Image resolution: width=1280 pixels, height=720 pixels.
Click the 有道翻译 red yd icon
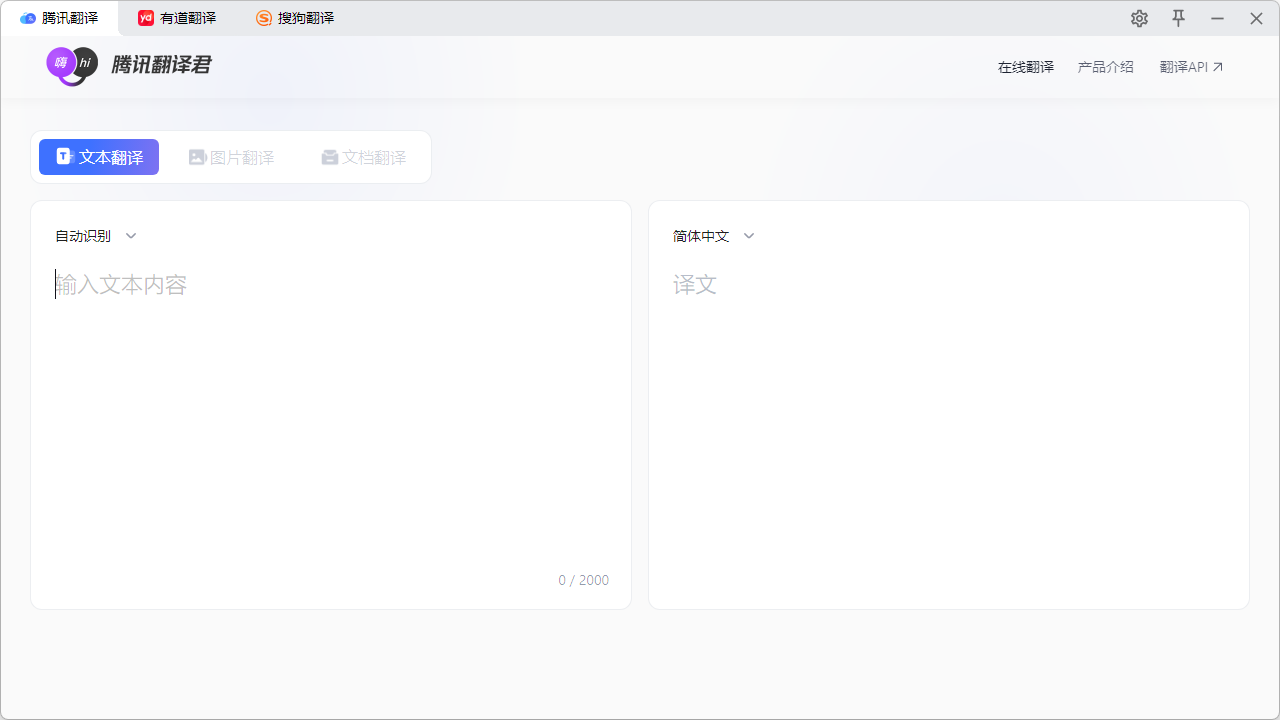click(146, 18)
